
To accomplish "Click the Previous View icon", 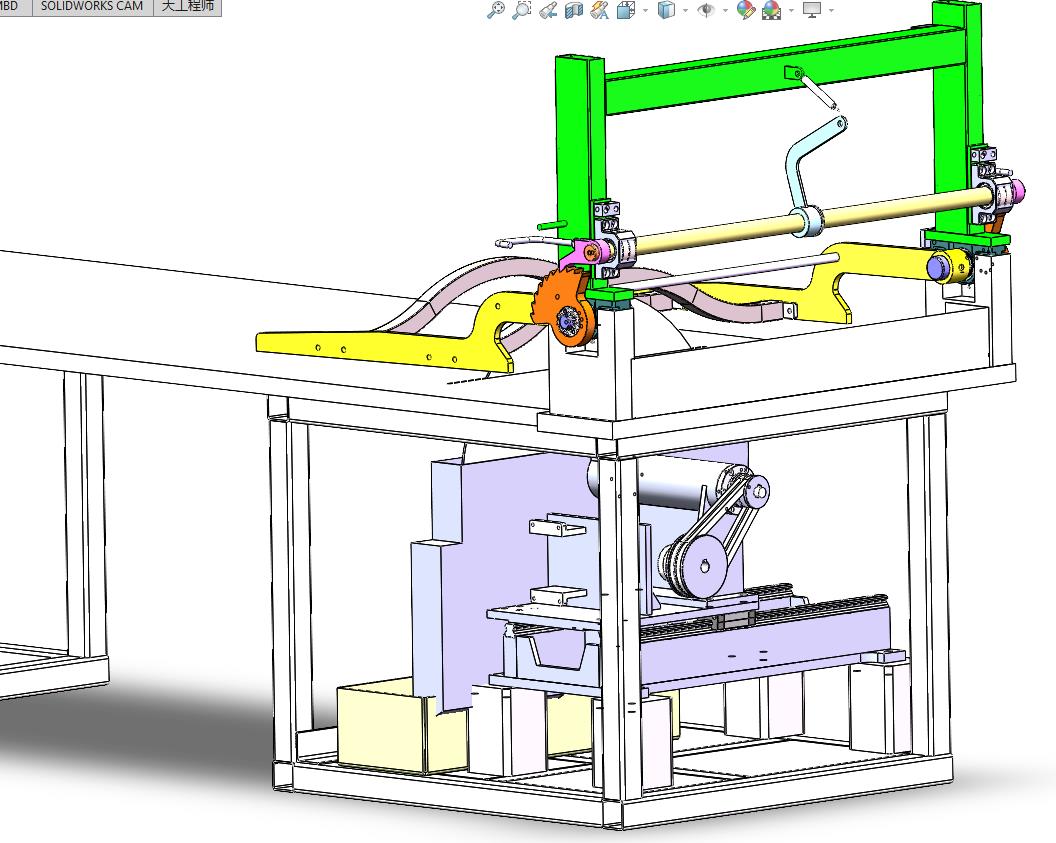I will coord(548,10).
